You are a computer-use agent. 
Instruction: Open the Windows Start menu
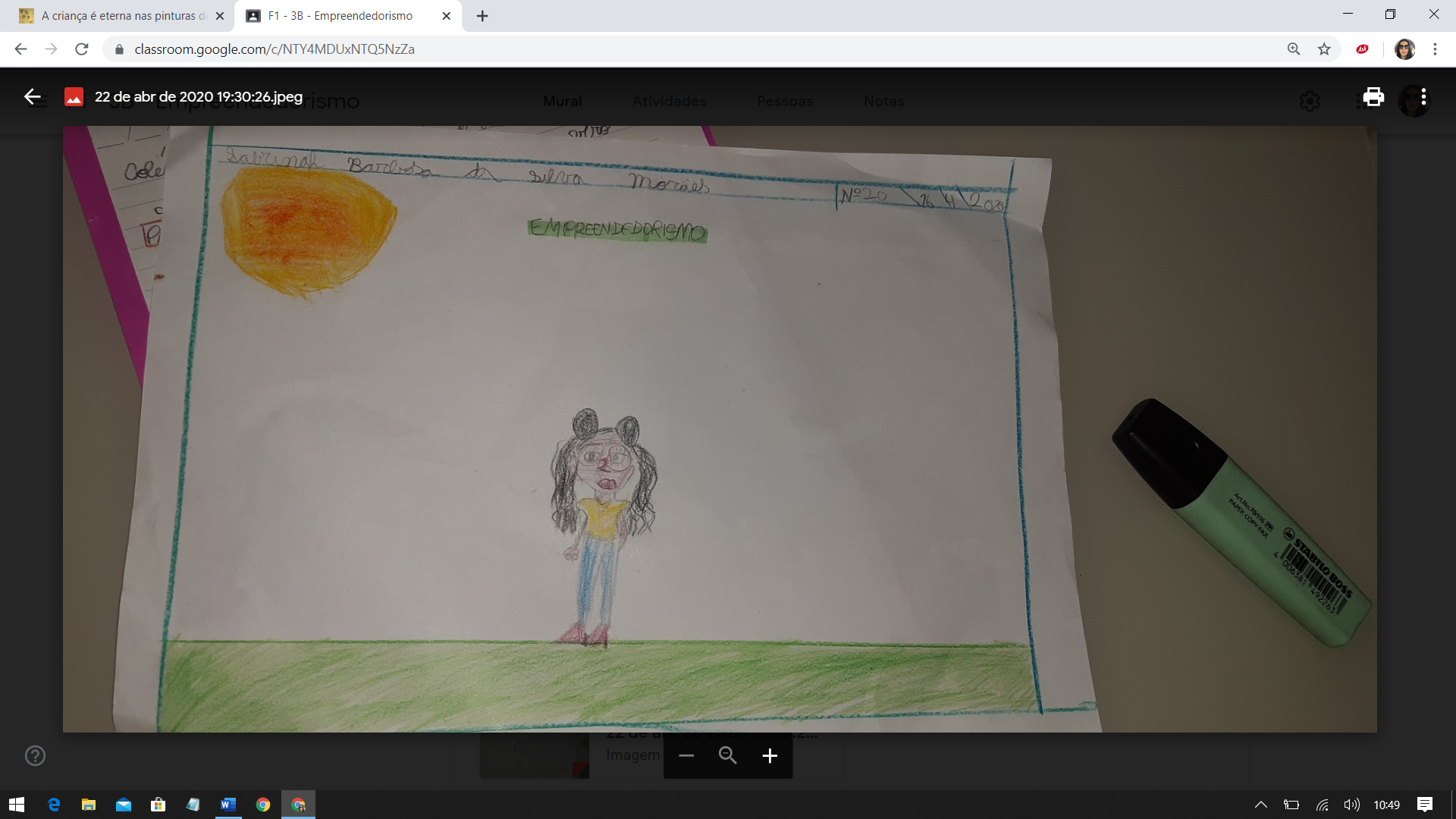point(17,805)
